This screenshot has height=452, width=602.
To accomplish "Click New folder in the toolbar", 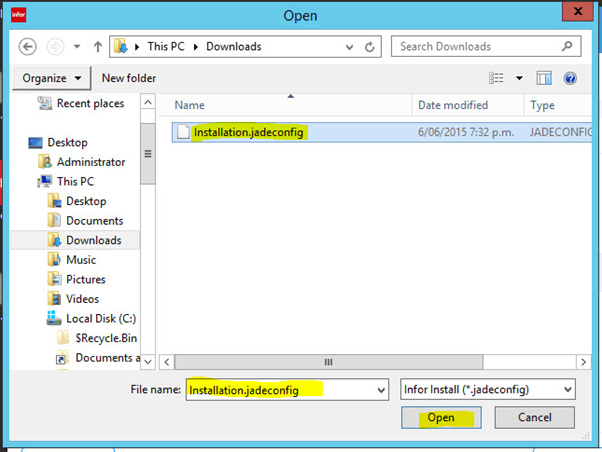I will tap(129, 78).
